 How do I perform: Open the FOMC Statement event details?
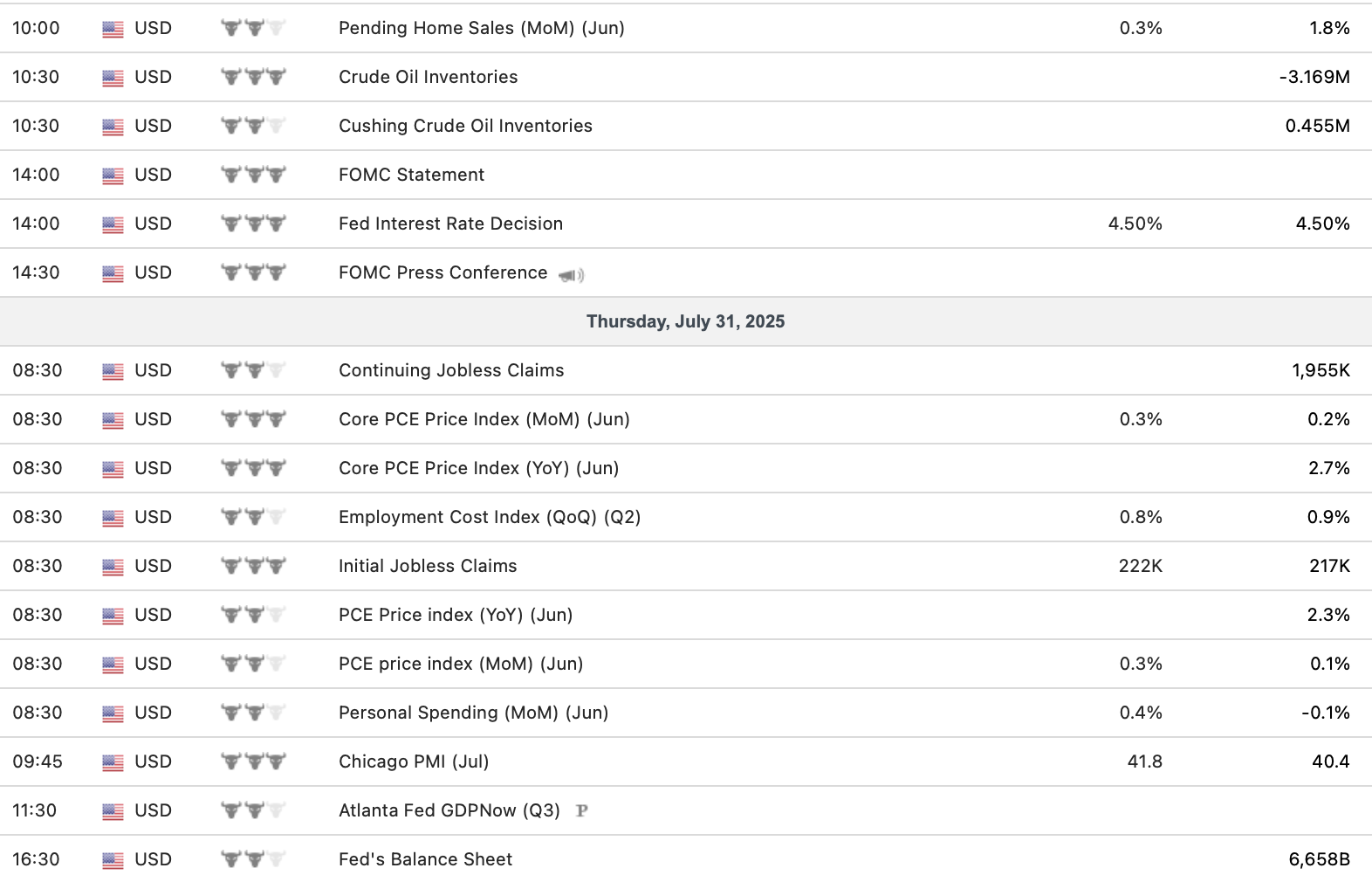click(x=411, y=175)
